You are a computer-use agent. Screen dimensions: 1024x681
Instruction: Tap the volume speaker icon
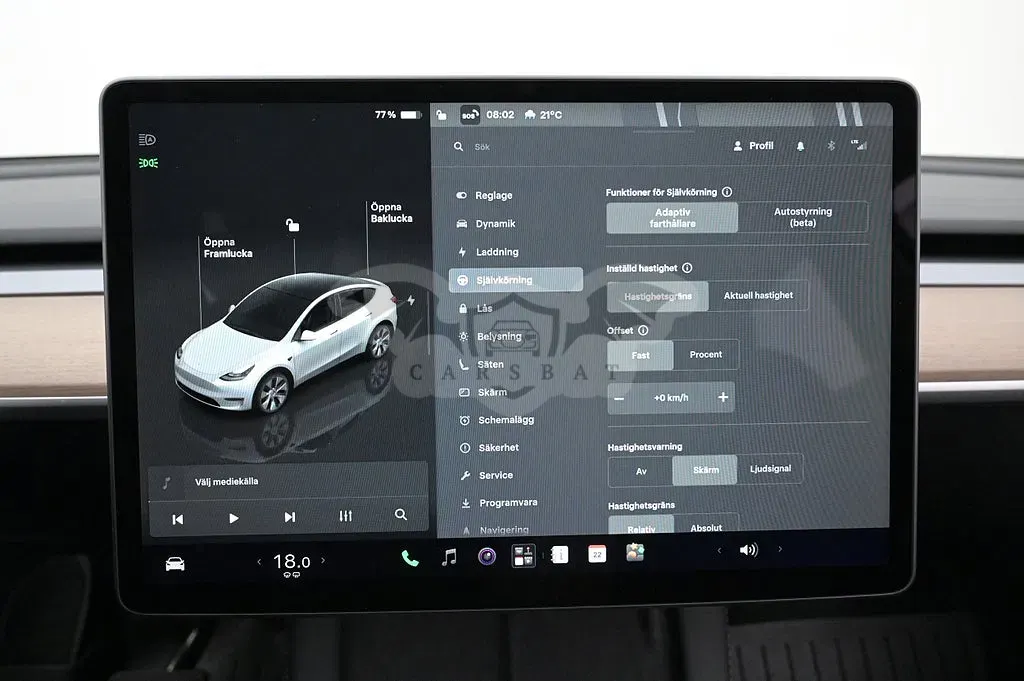tap(748, 550)
